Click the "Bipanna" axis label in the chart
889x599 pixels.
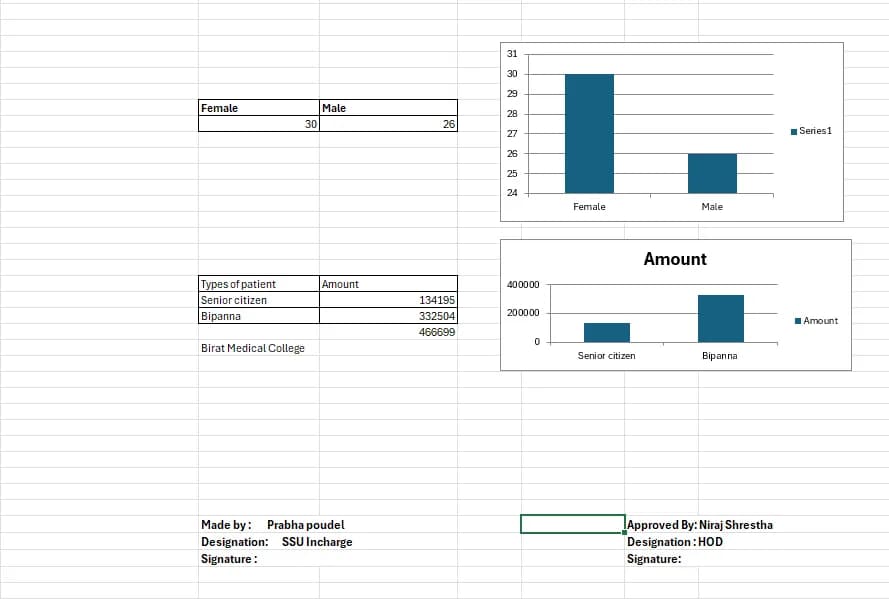click(x=719, y=356)
